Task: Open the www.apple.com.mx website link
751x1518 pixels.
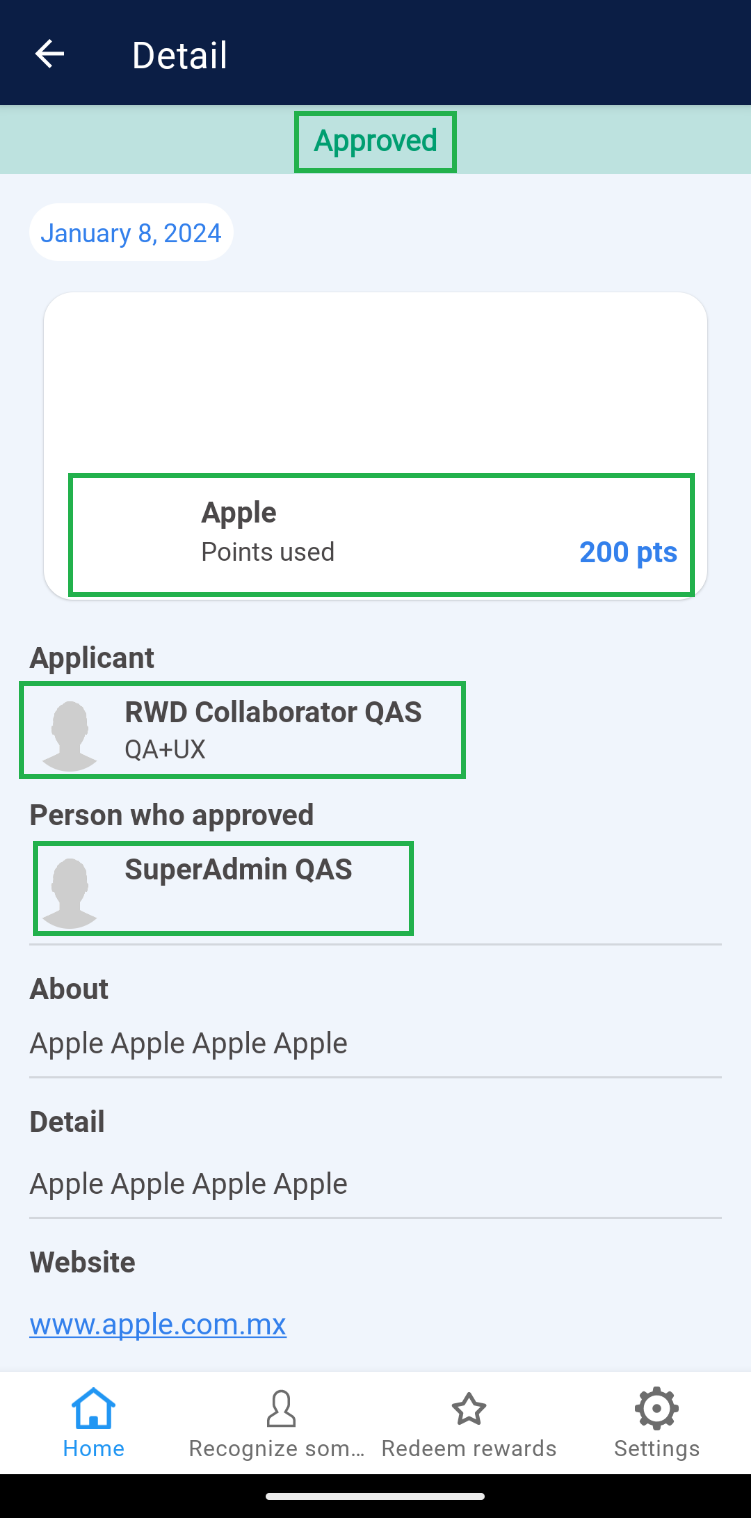Action: 158,1325
